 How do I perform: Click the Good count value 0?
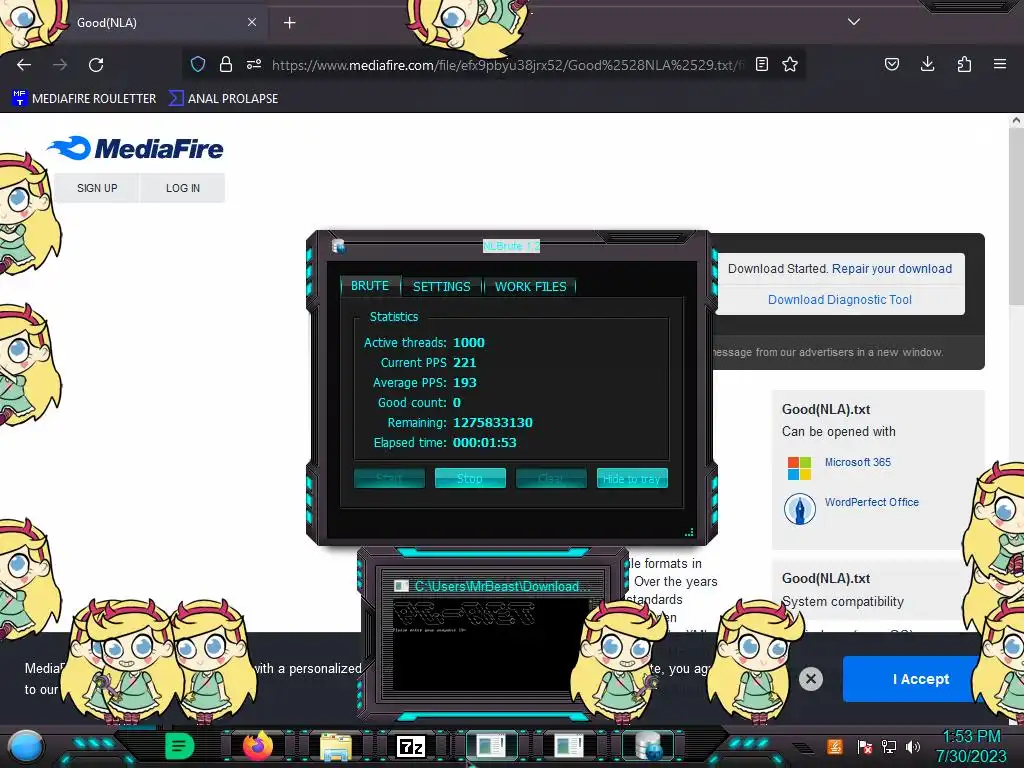click(456, 403)
